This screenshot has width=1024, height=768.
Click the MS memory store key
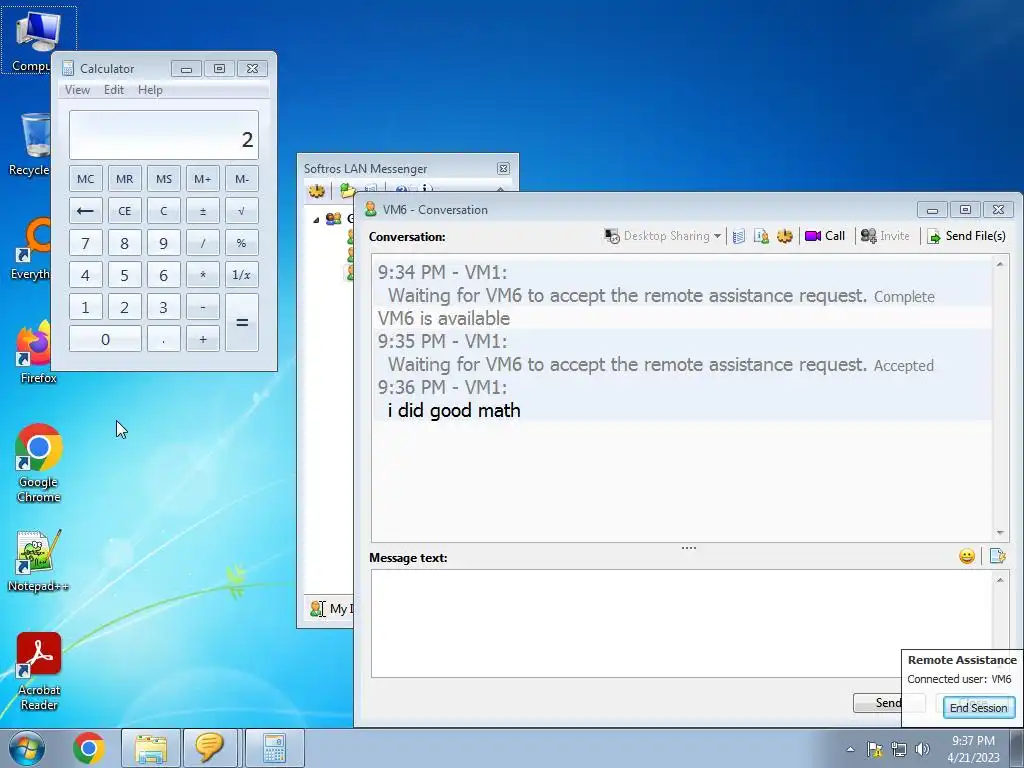164,179
